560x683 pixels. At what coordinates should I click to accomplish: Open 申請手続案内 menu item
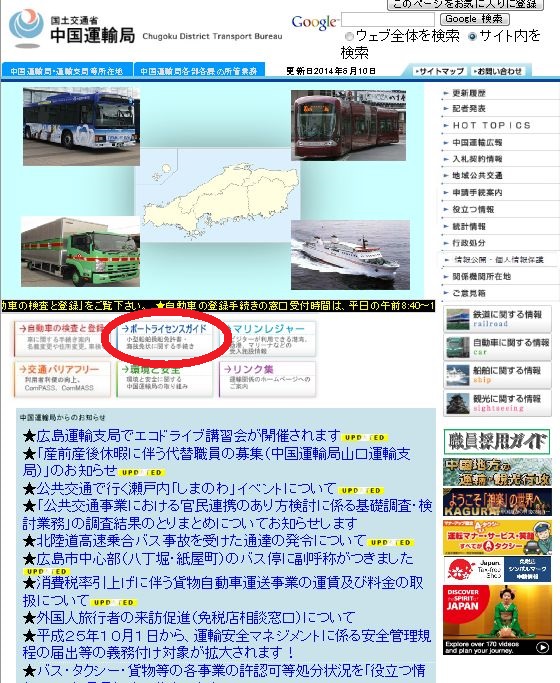pos(477,193)
